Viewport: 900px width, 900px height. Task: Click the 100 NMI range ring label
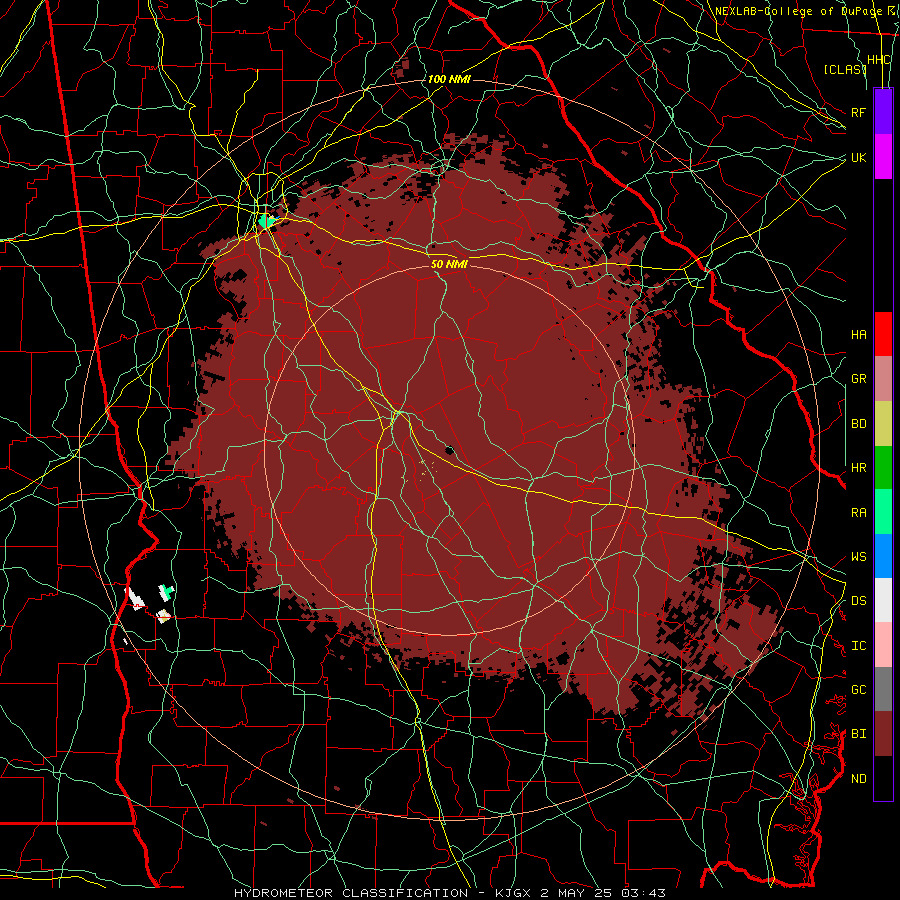449,79
